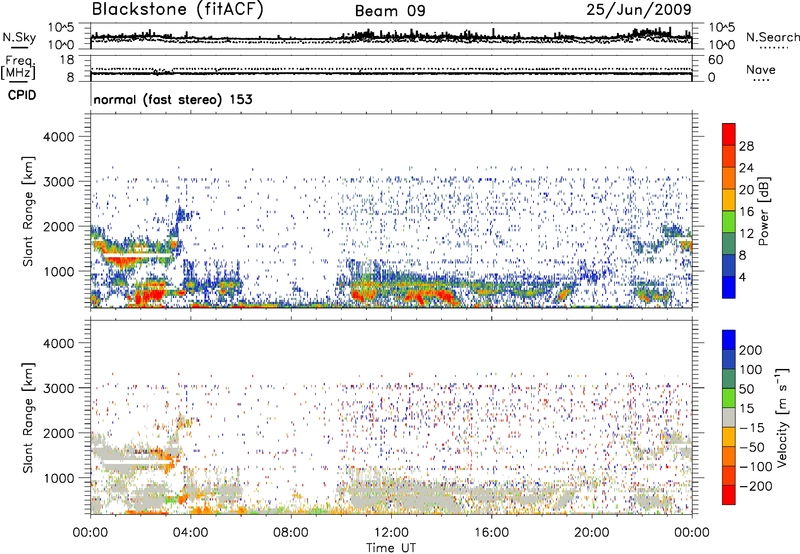Viewport: 800px width, 554px height.
Task: Click the 'Blackstone (fitACF)' title text
Action: pyautogui.click(x=178, y=9)
